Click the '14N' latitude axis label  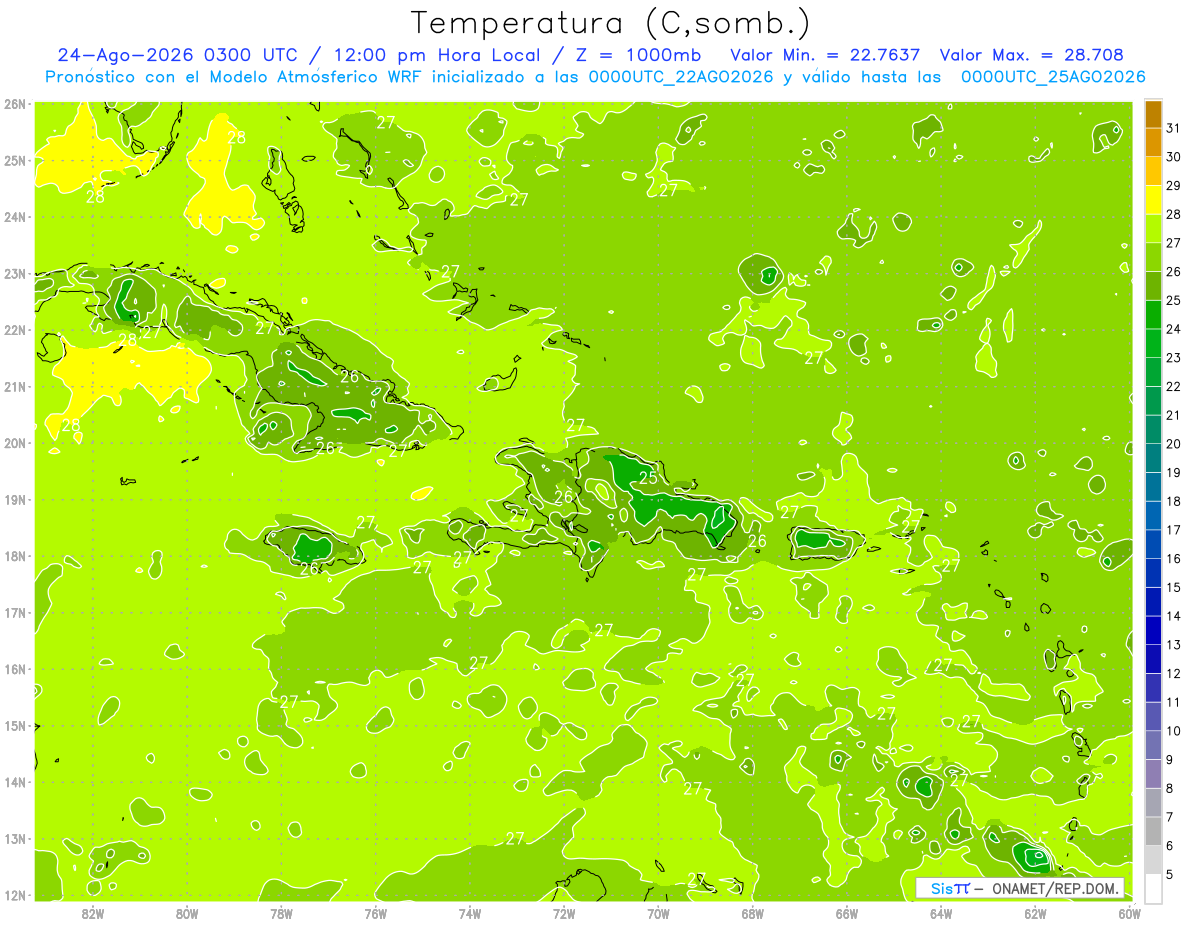14,782
